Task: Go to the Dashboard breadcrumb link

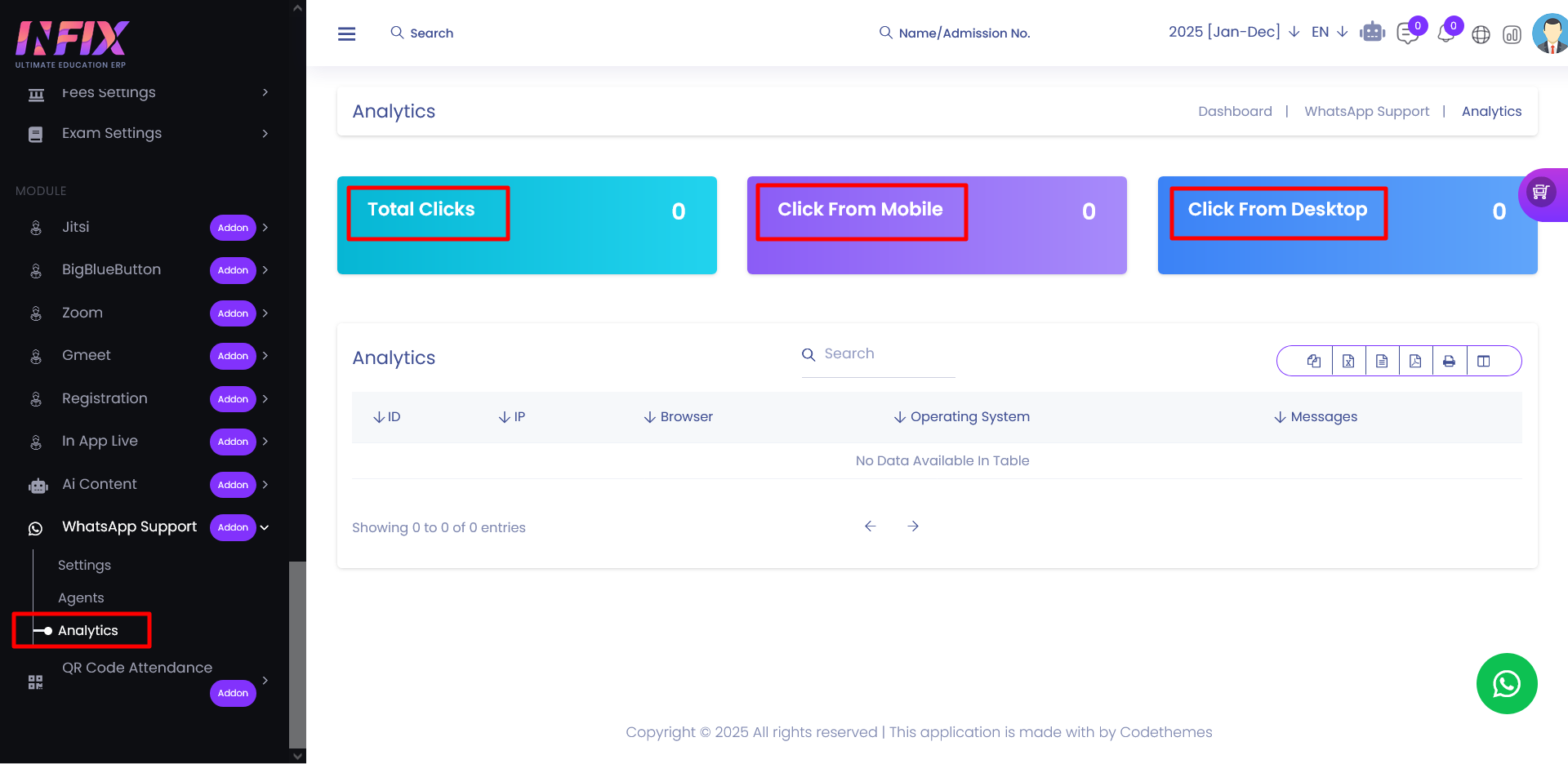Action: coord(1235,111)
